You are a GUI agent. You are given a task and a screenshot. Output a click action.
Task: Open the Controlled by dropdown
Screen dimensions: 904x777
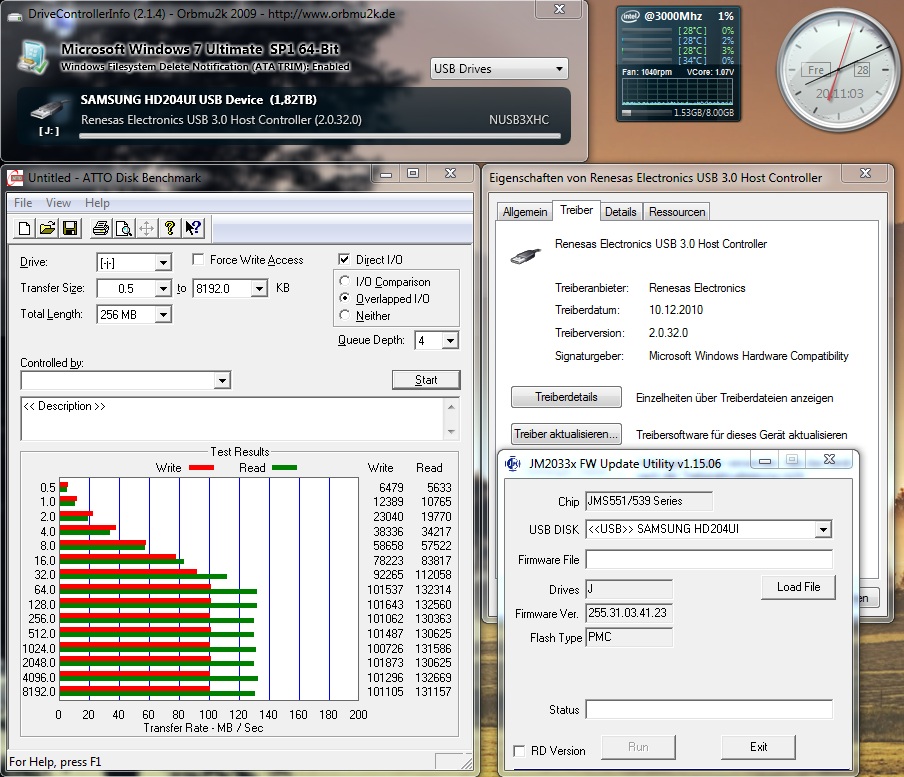pos(223,380)
